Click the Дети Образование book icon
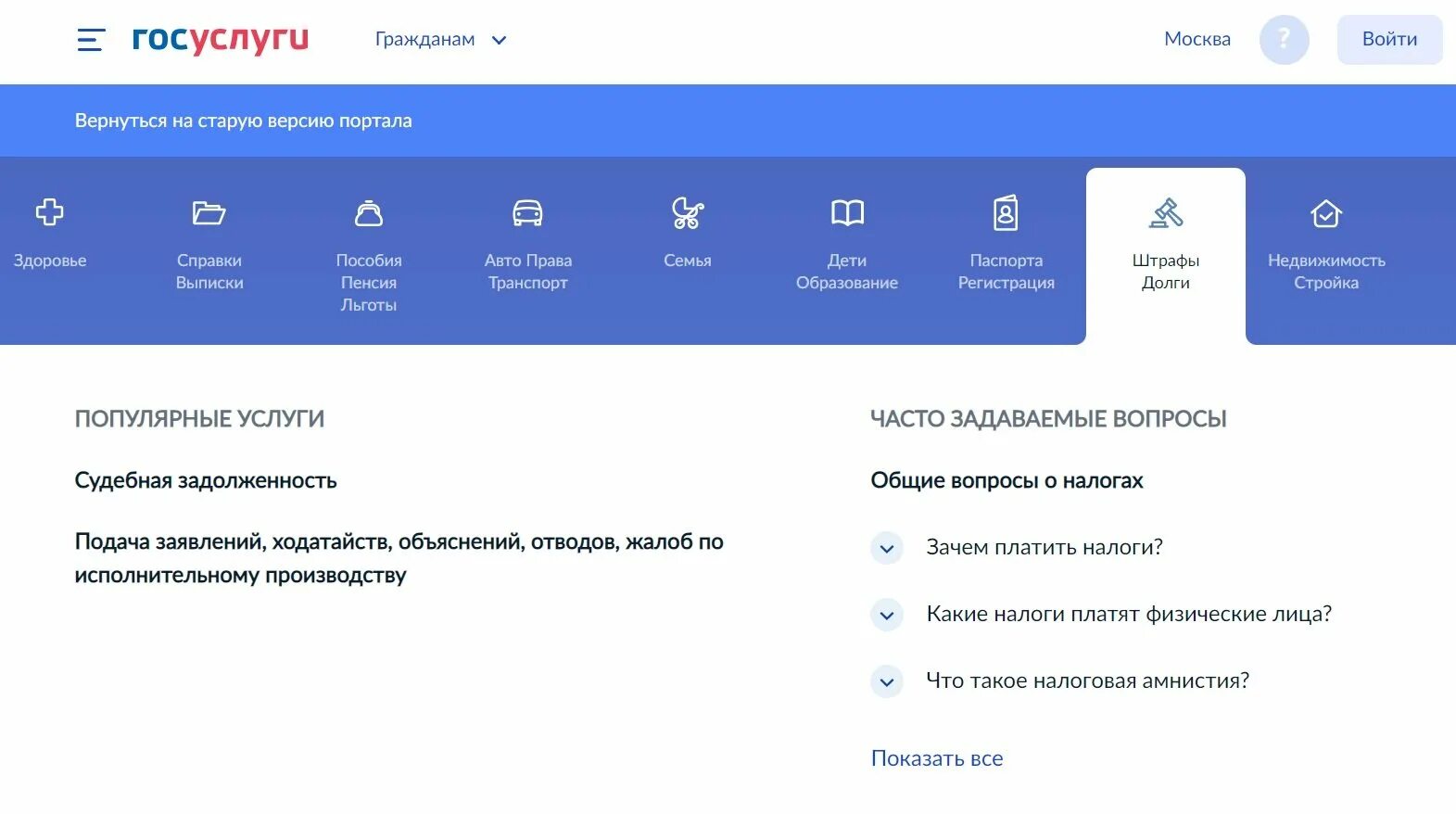Viewport: 1456px width, 814px height. (x=847, y=213)
